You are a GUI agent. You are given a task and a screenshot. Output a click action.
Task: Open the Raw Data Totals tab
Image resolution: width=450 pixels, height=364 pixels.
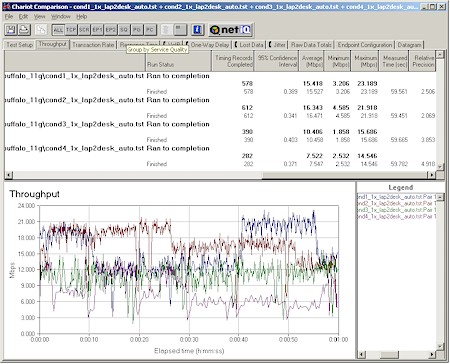[x=311, y=45]
